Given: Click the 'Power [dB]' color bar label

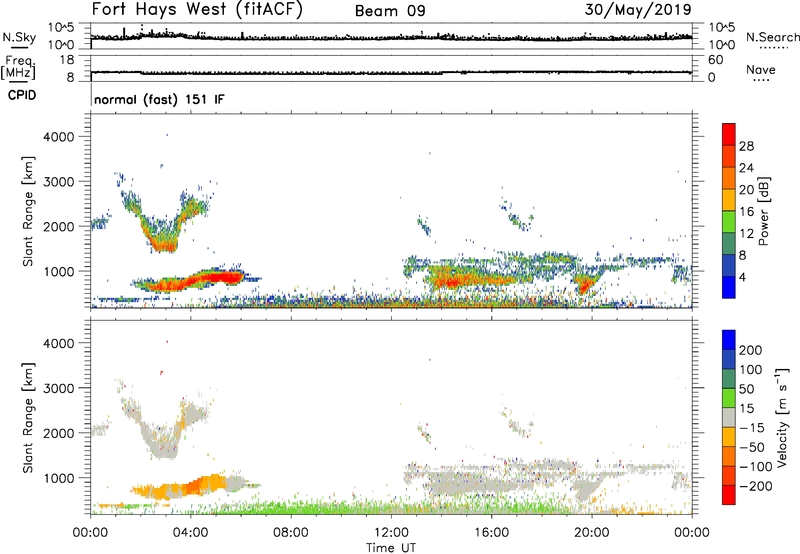Looking at the screenshot, I should [764, 211].
